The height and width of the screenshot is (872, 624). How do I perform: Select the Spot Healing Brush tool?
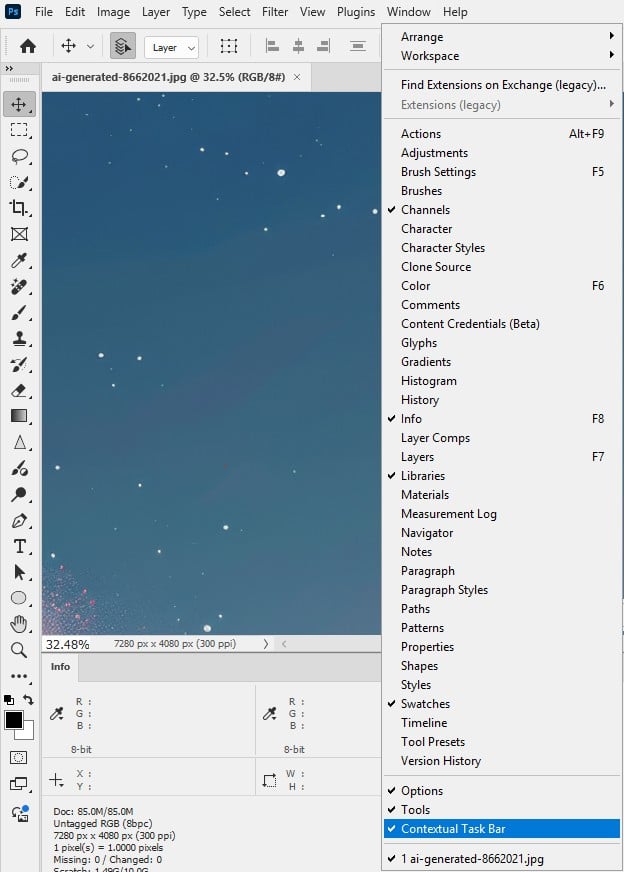pyautogui.click(x=19, y=286)
